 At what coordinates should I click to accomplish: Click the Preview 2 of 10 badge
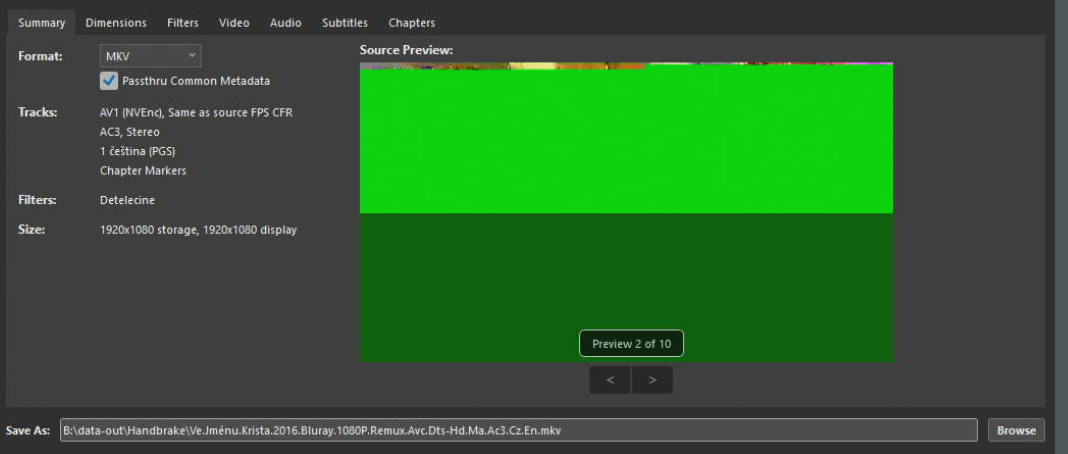tap(631, 344)
